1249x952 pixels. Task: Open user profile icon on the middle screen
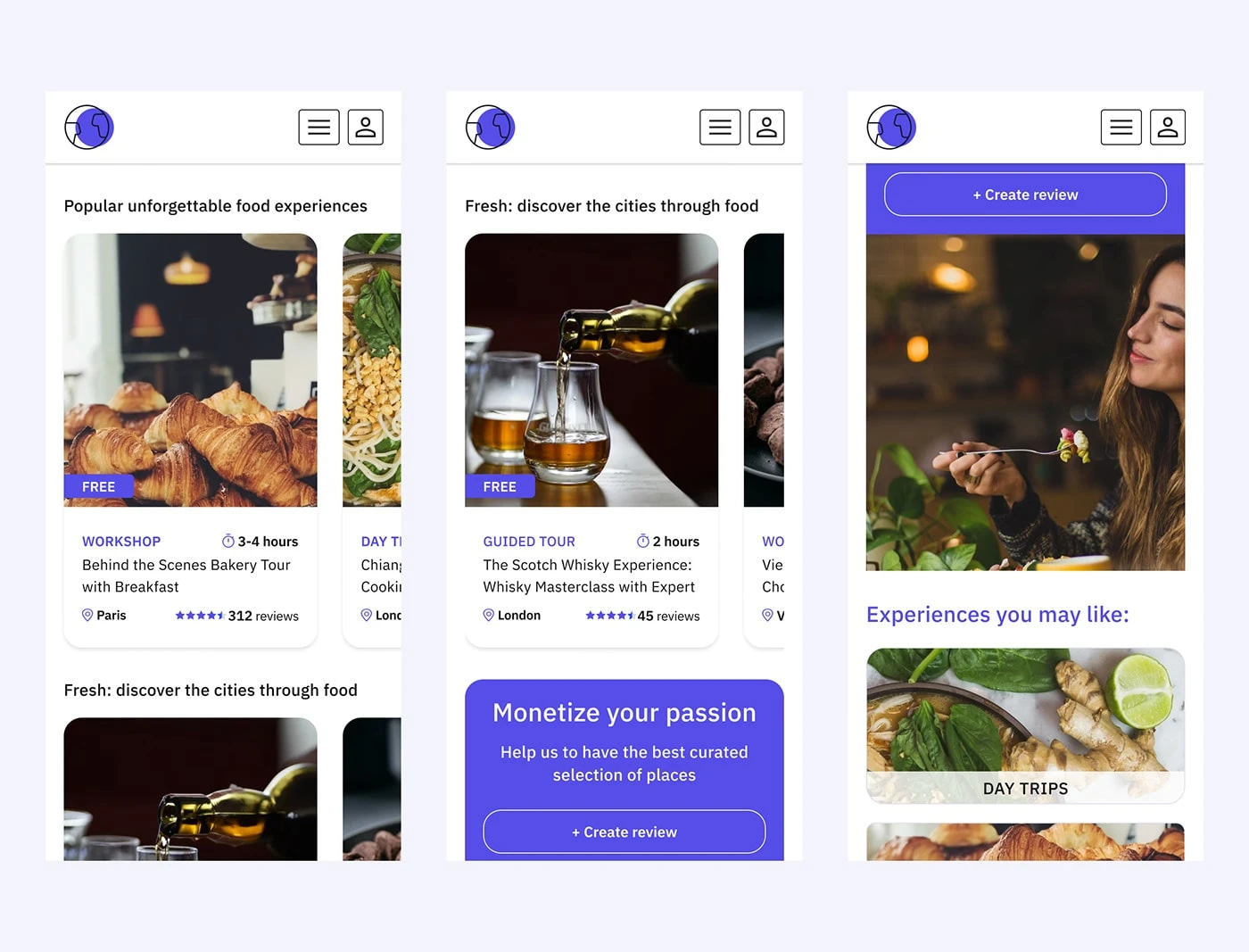pos(766,128)
